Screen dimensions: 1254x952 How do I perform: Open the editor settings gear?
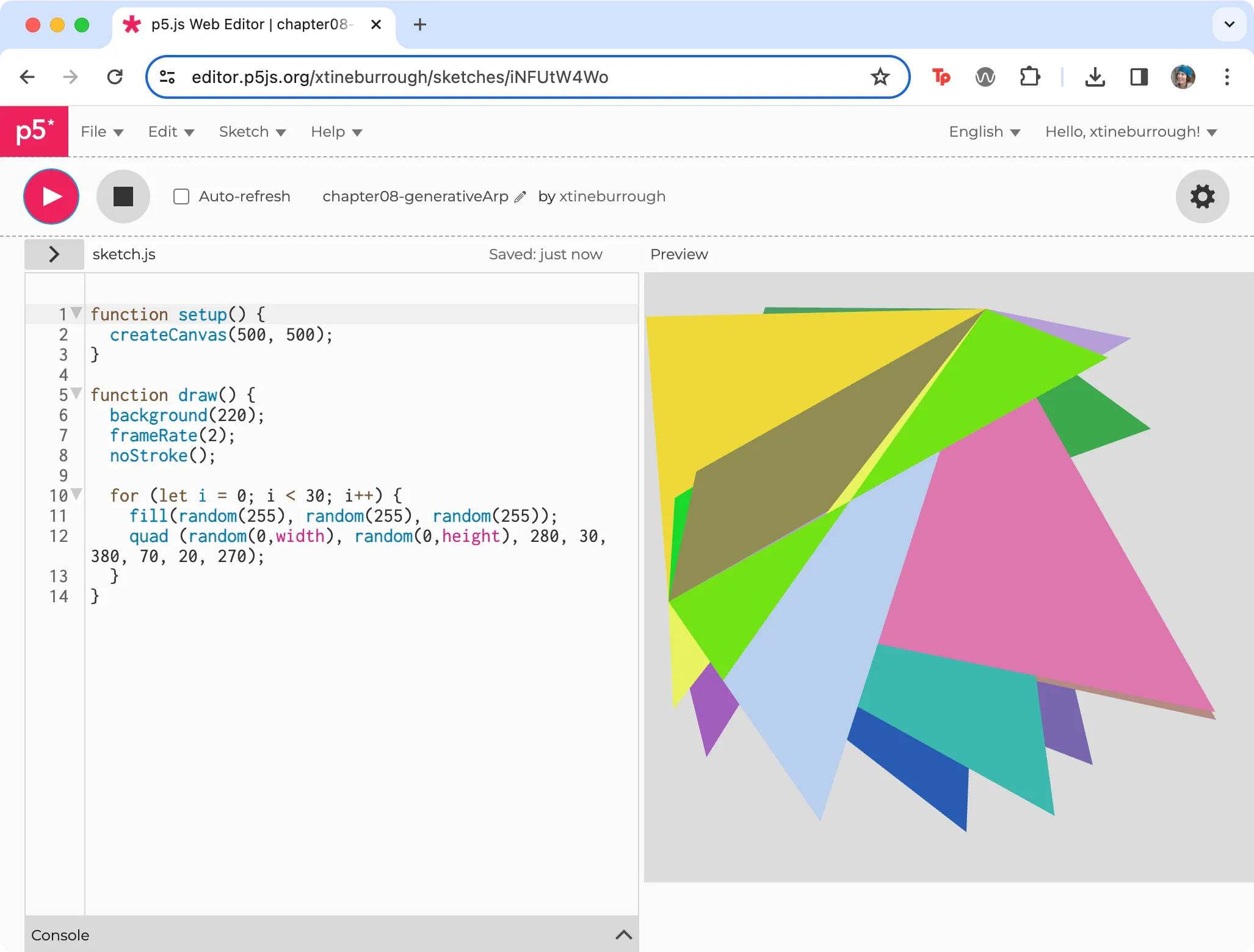tap(1201, 197)
